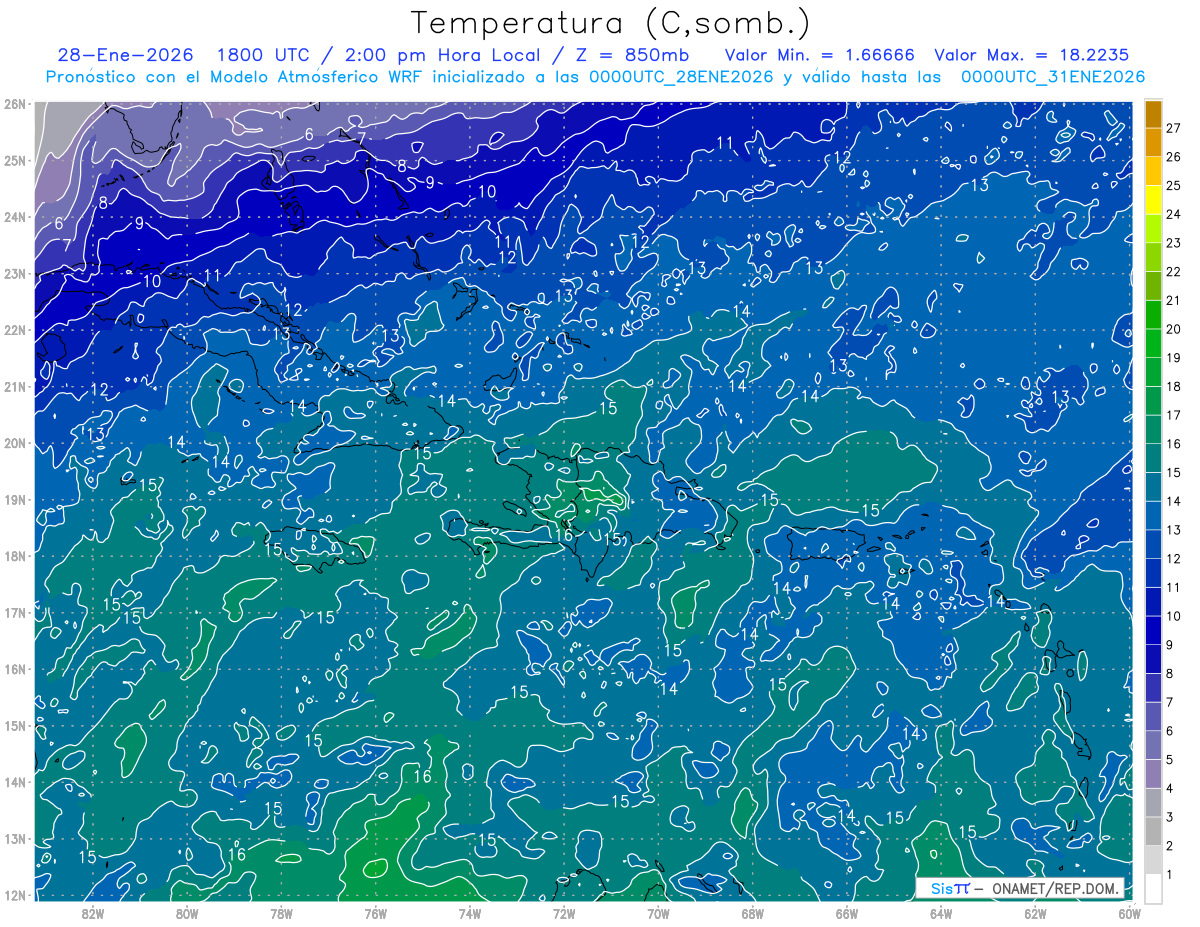
Task: Click the '13N' latitude label
Action: [x=14, y=838]
